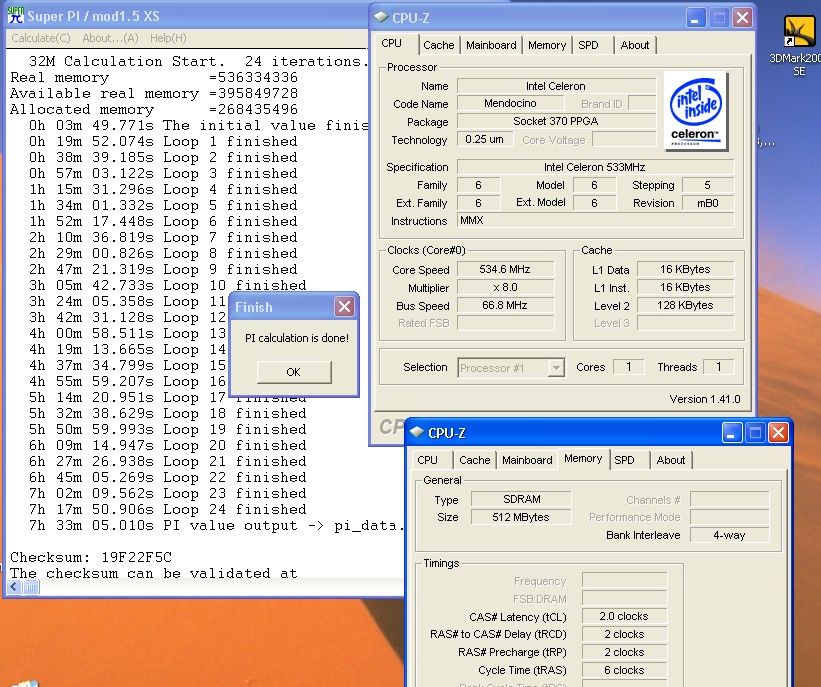This screenshot has width=821, height=687.
Task: Click the memory Type value SDRAM
Action: pyautogui.click(x=522, y=499)
